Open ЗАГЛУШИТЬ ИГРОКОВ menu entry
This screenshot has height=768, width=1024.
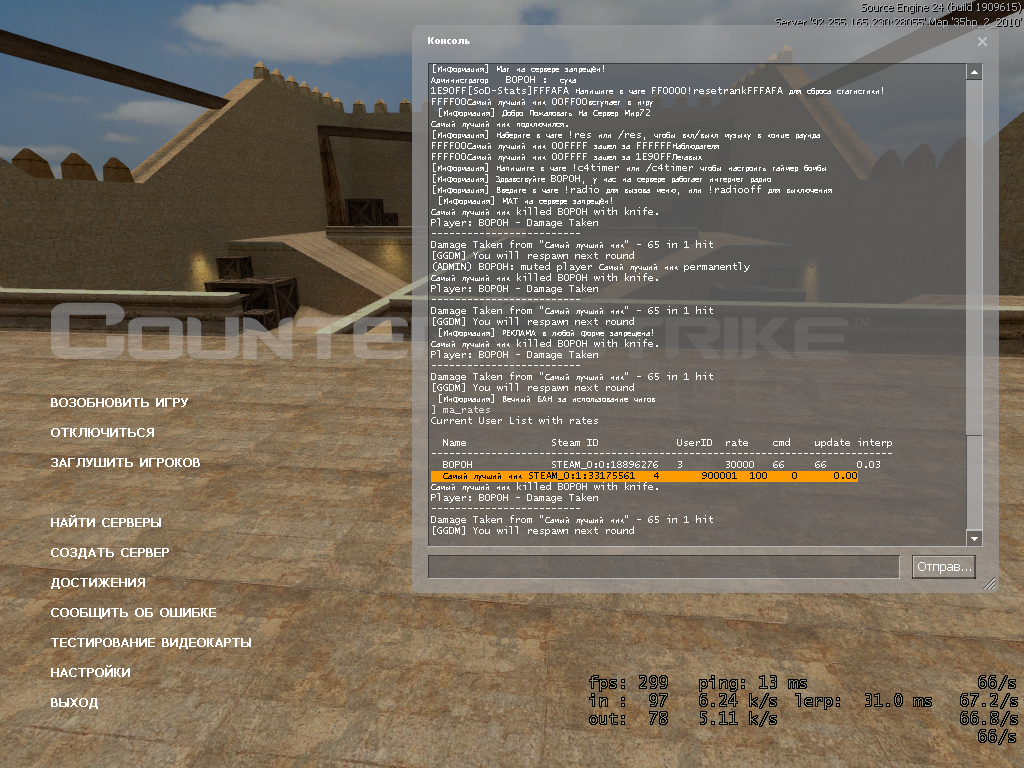[125, 463]
